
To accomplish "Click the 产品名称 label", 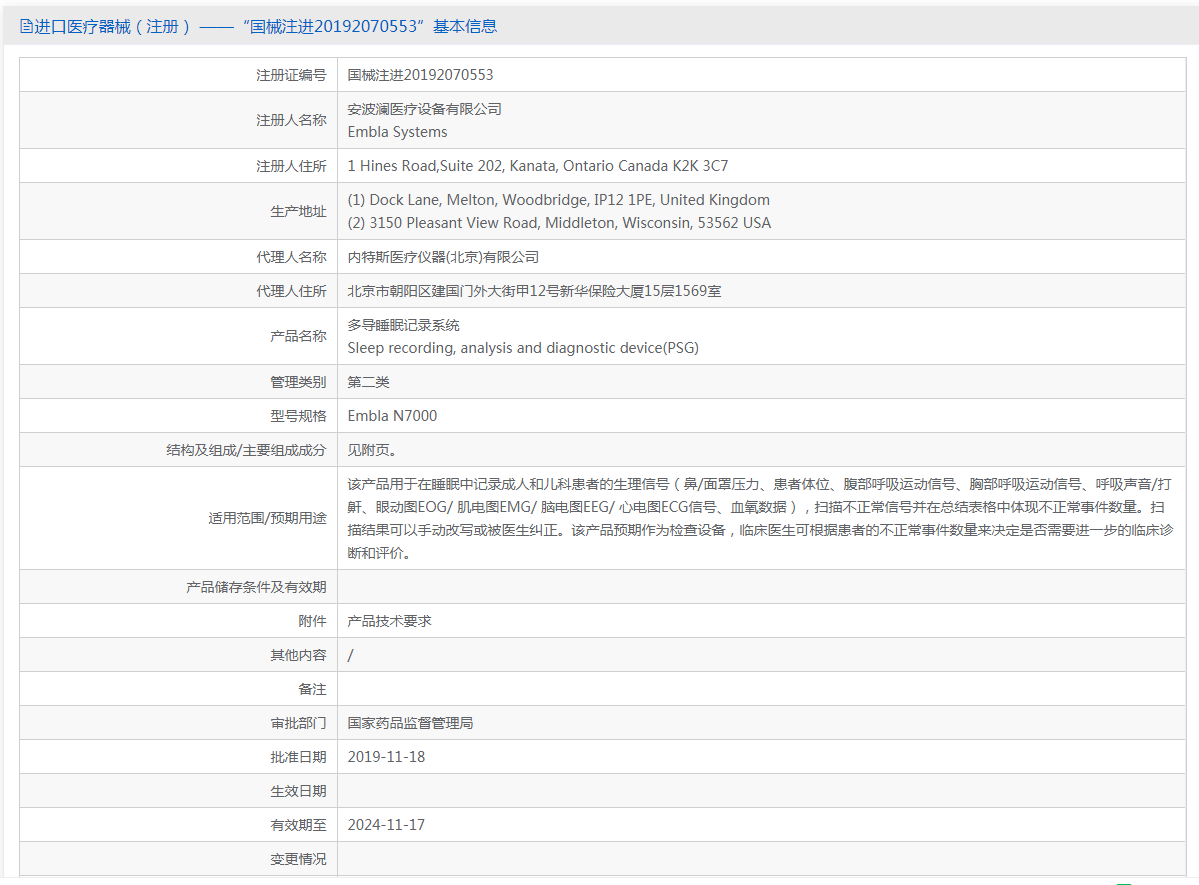I will 297,336.
